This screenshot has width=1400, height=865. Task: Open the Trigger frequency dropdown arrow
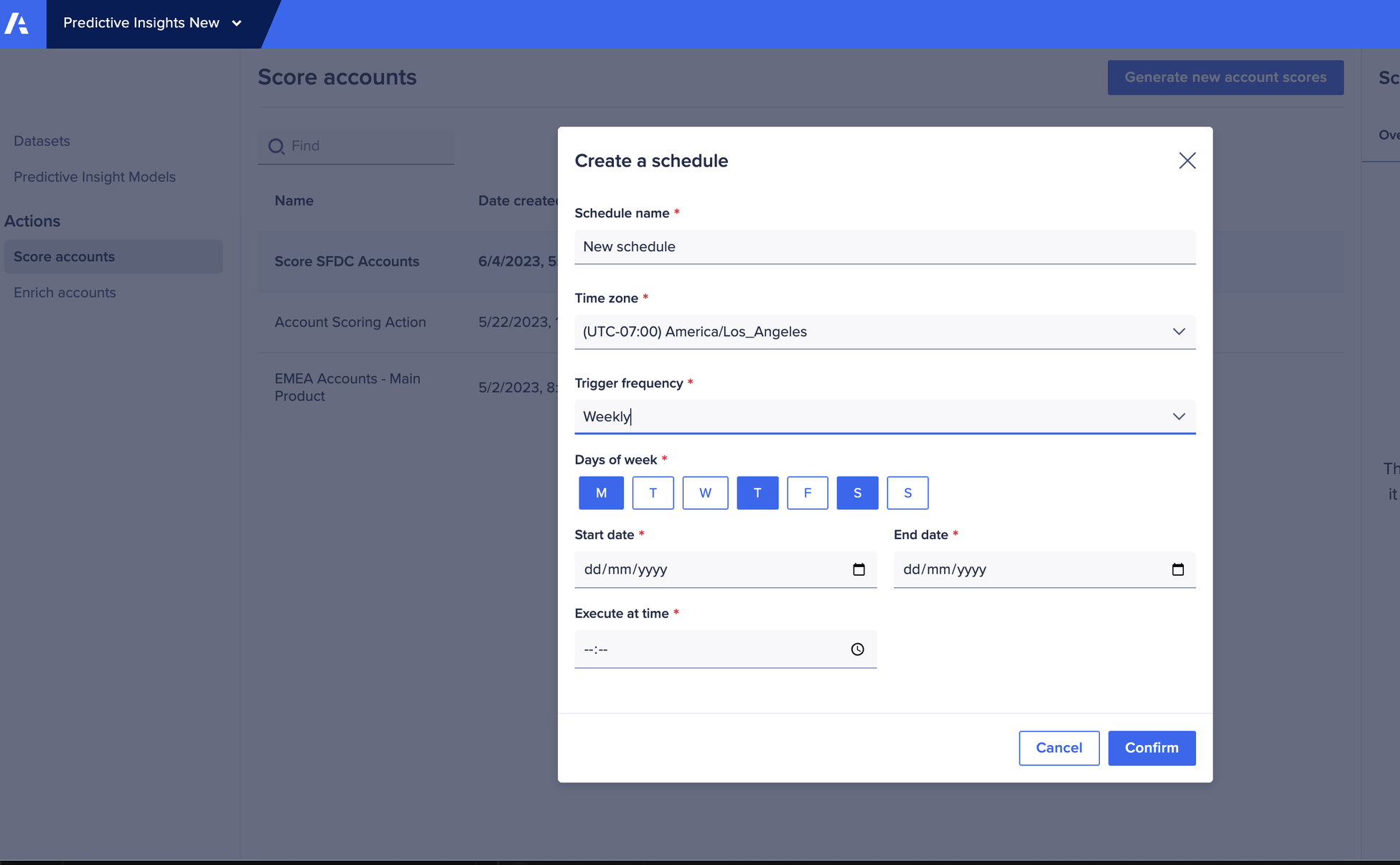point(1178,416)
